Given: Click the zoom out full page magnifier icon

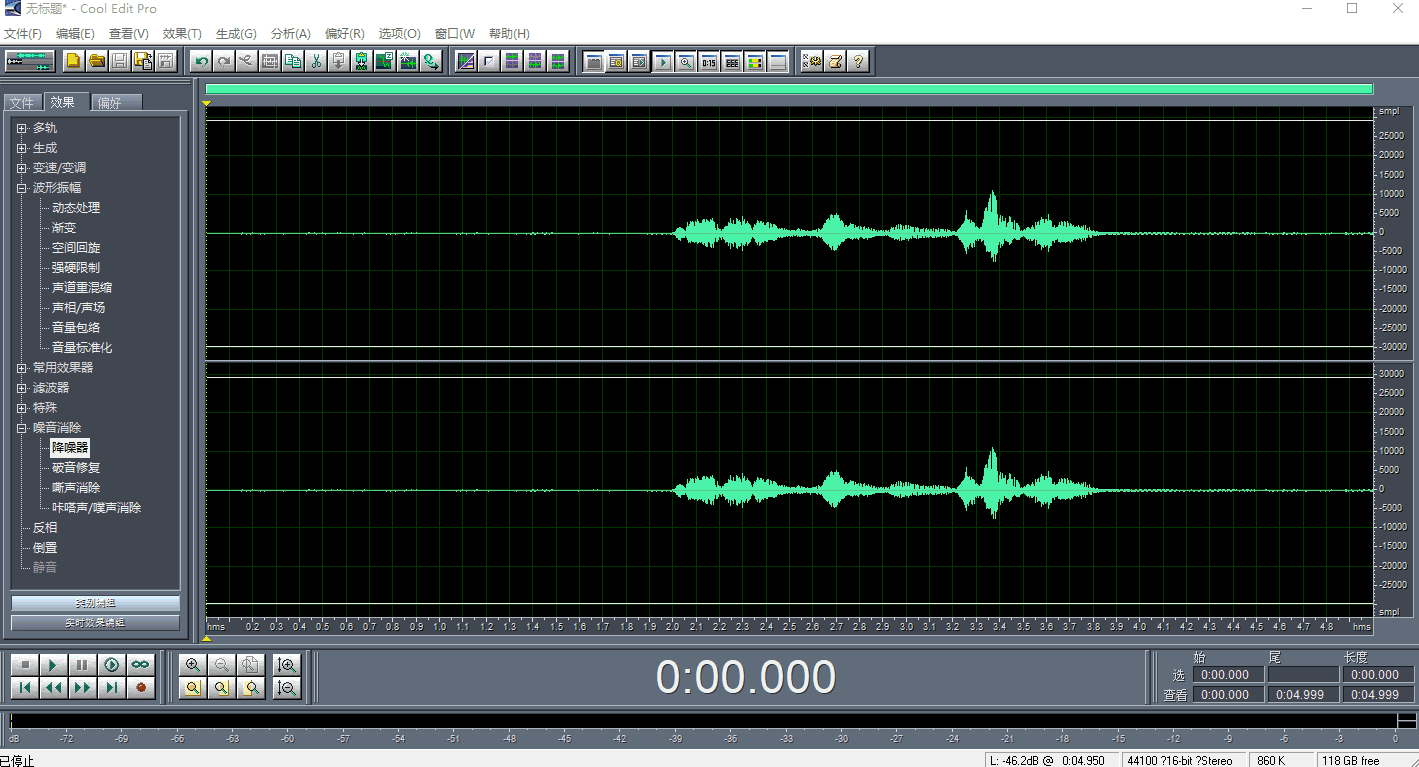Looking at the screenshot, I should pos(251,664).
